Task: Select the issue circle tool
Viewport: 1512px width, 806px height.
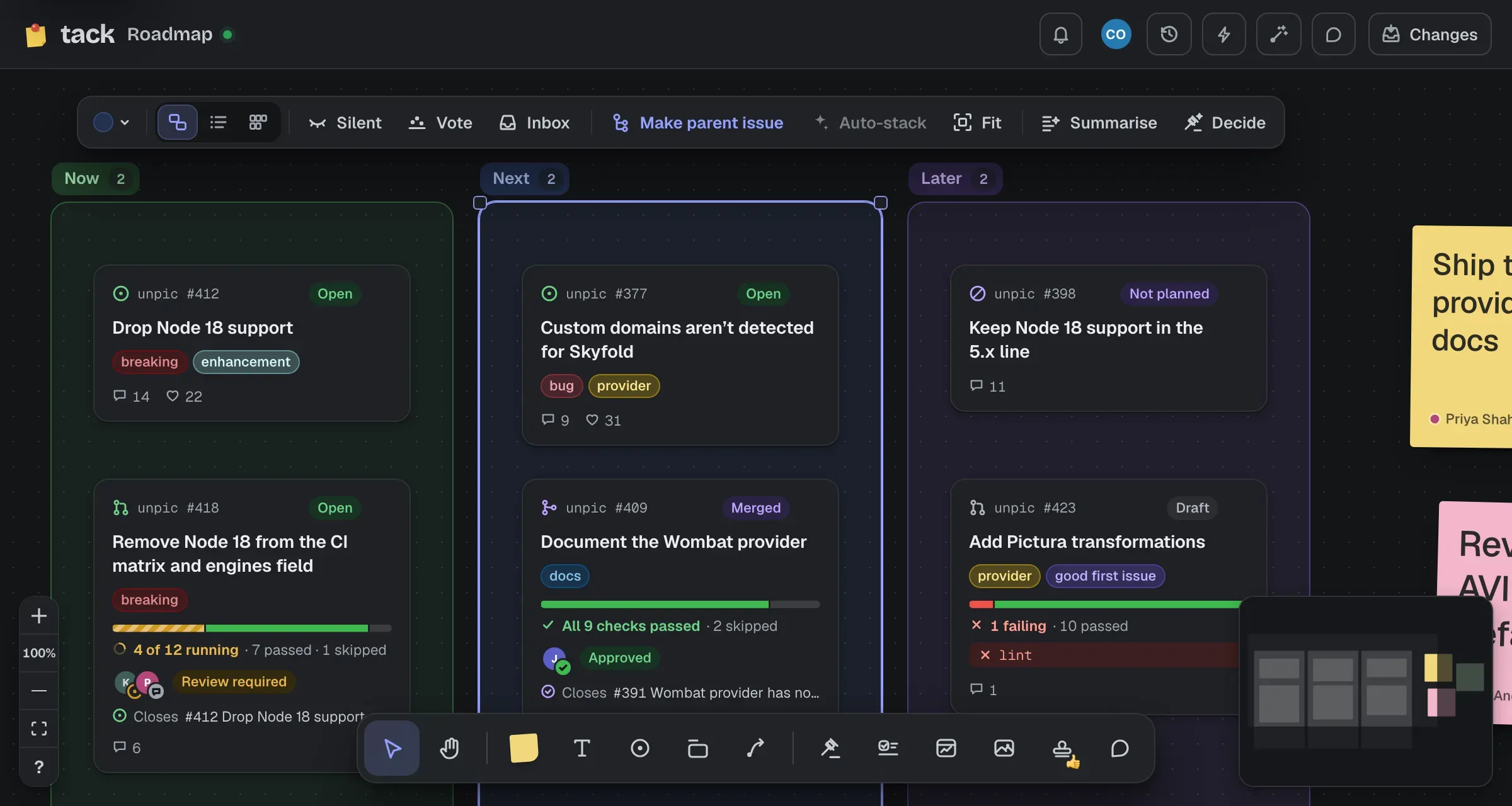Action: [x=639, y=748]
